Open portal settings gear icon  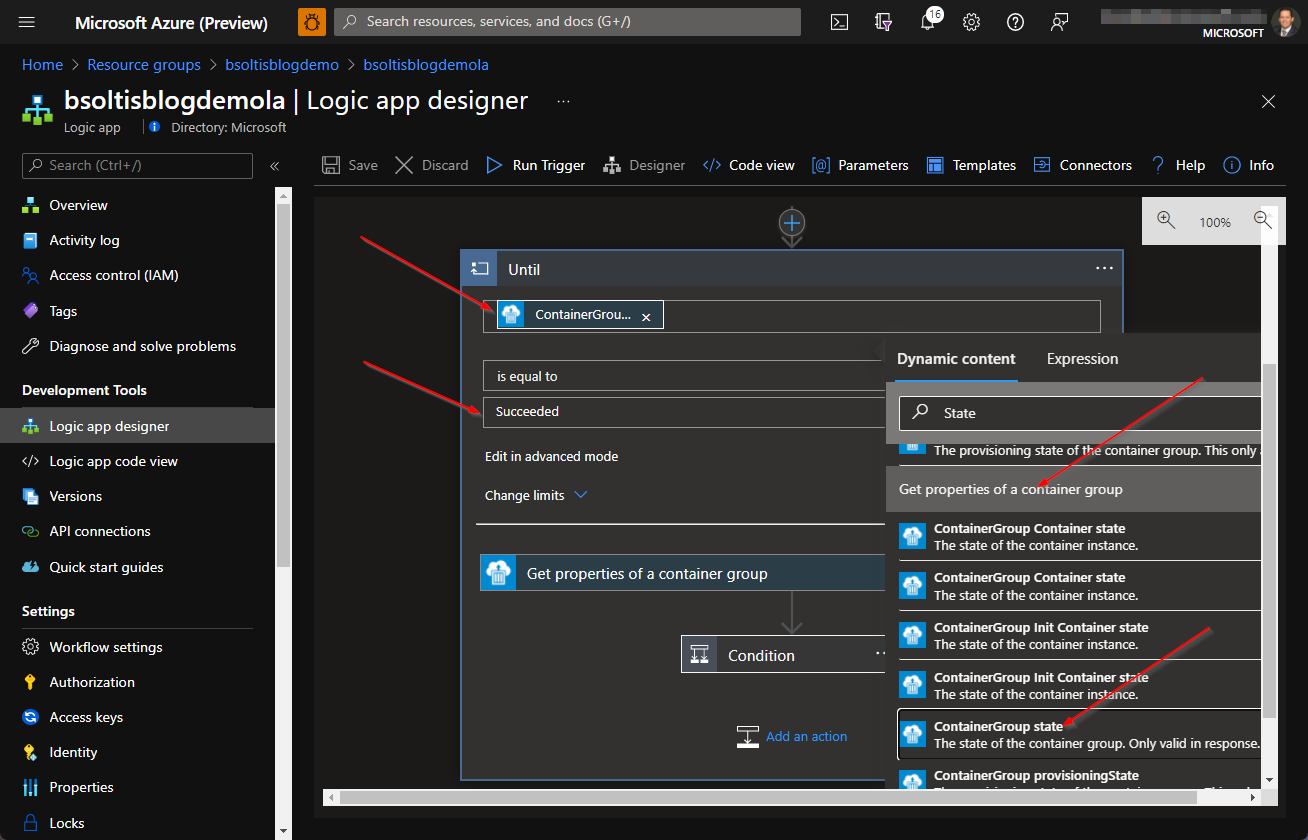(x=971, y=22)
